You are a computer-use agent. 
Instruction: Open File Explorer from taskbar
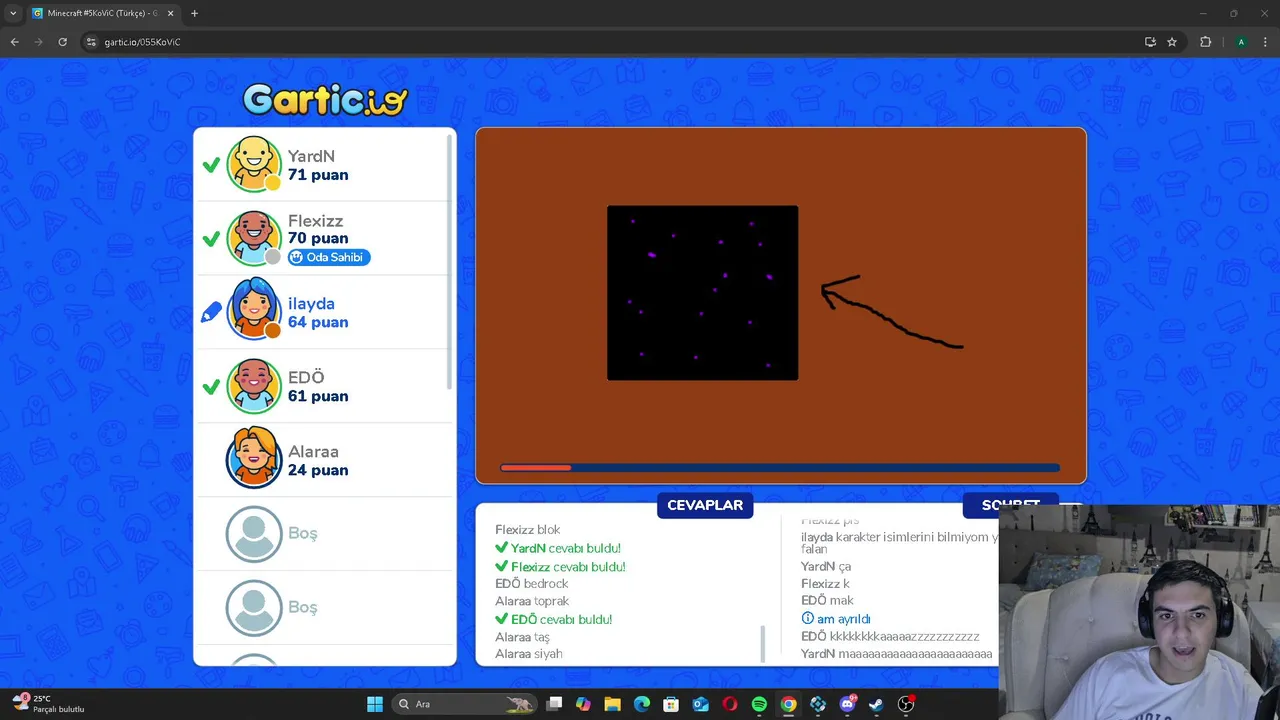pyautogui.click(x=612, y=704)
